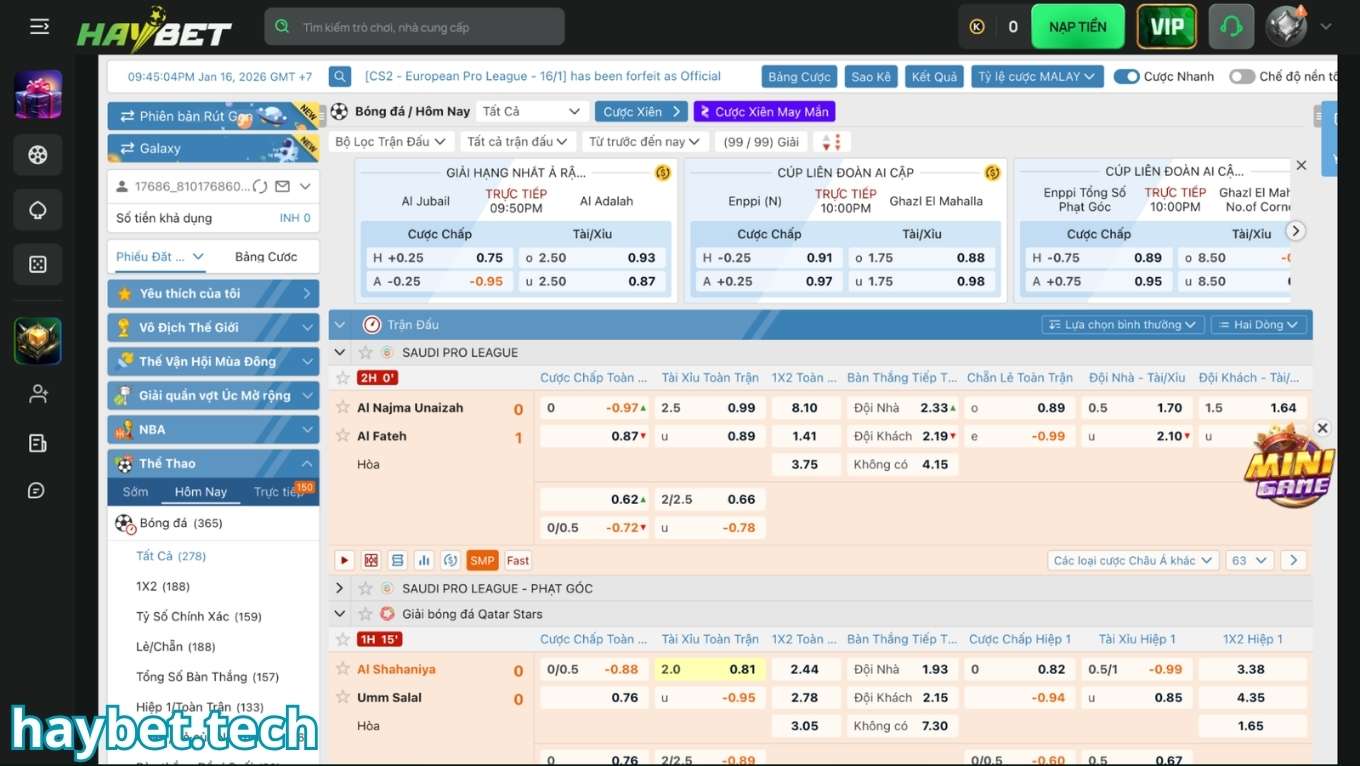
Task: Favorite the Al Najma Unaizah match star
Action: pyautogui.click(x=343, y=408)
